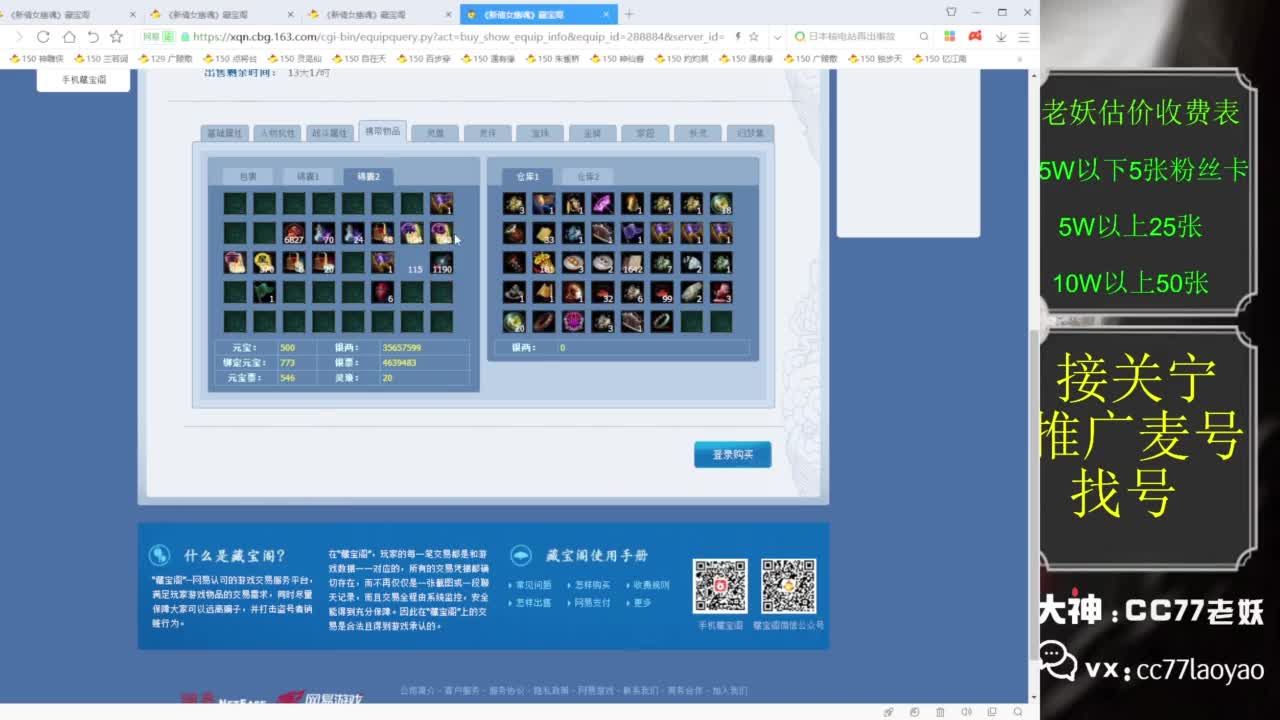Click the browser search input field

(860, 37)
